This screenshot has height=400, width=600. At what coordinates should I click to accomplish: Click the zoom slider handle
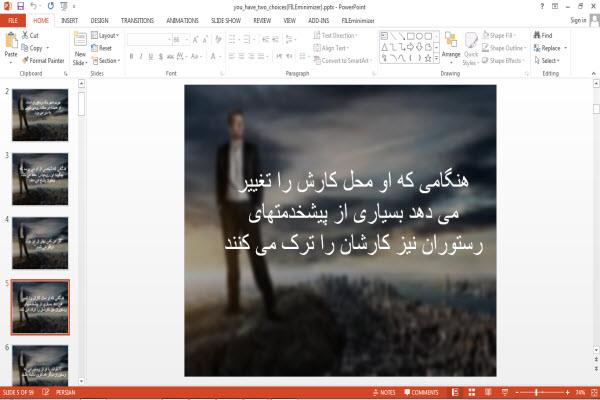(x=536, y=392)
